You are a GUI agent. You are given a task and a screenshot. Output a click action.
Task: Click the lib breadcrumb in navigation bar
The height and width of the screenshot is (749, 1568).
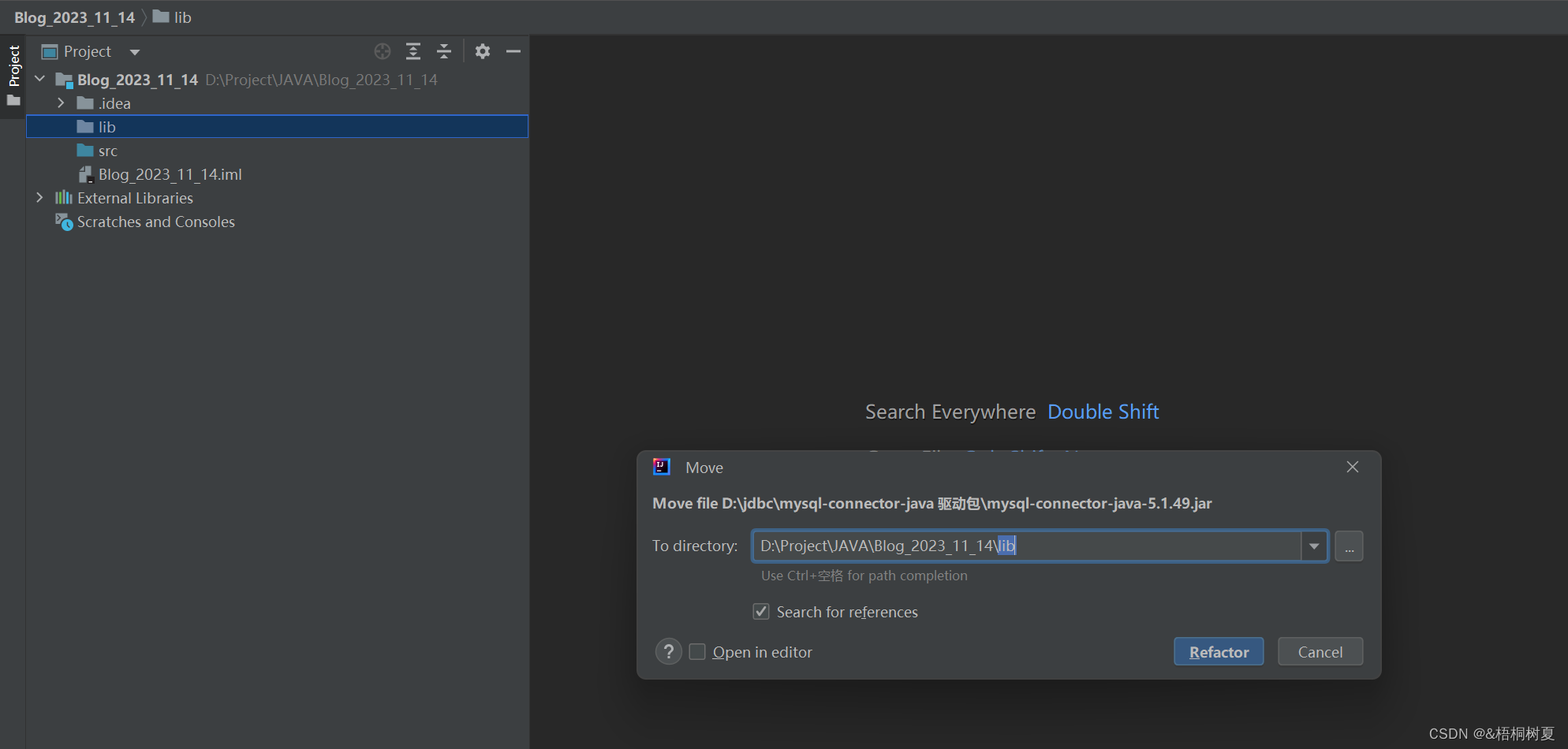pos(172,17)
